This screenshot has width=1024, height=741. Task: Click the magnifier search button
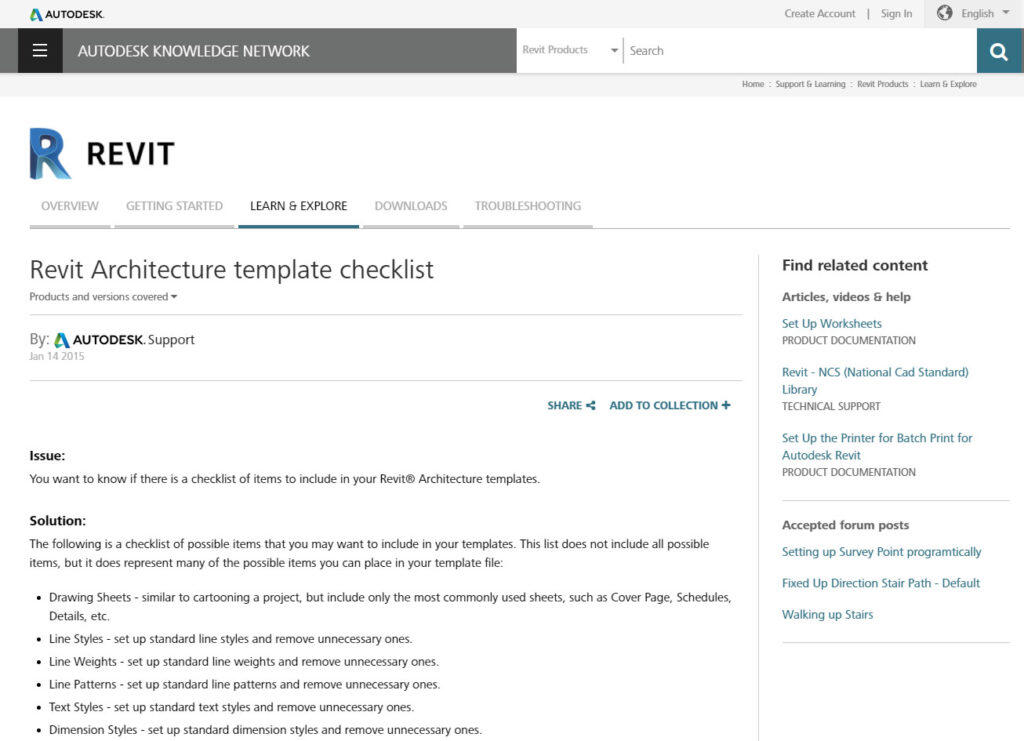point(999,51)
